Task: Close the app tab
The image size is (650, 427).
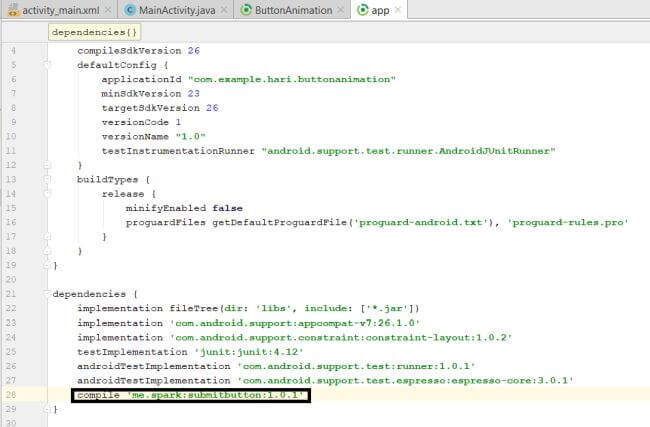Action: [x=398, y=10]
